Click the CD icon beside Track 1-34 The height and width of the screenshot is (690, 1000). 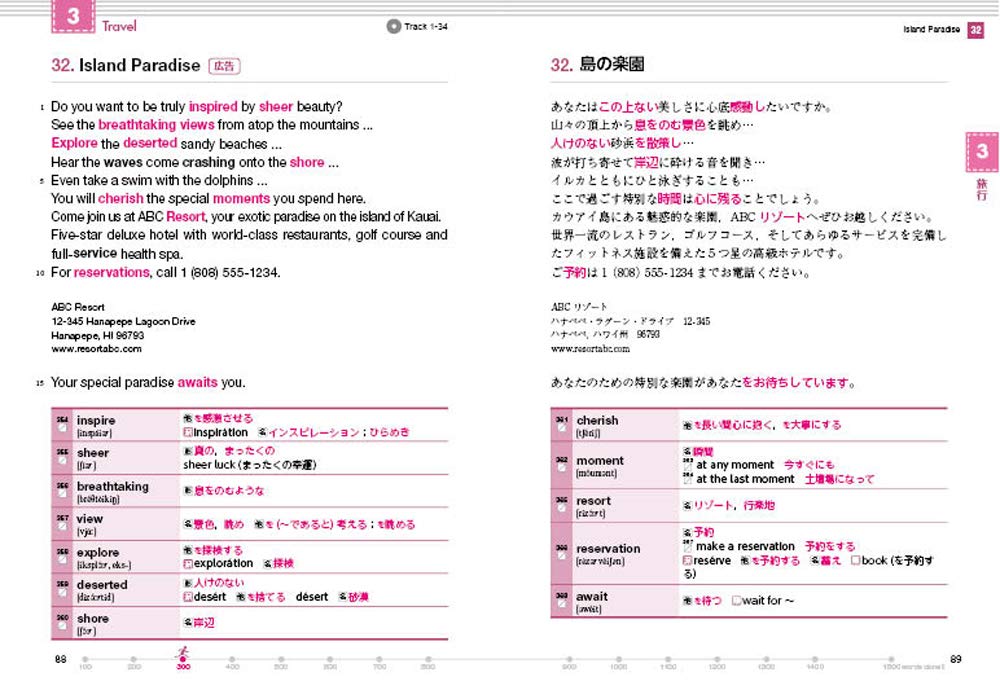393,26
